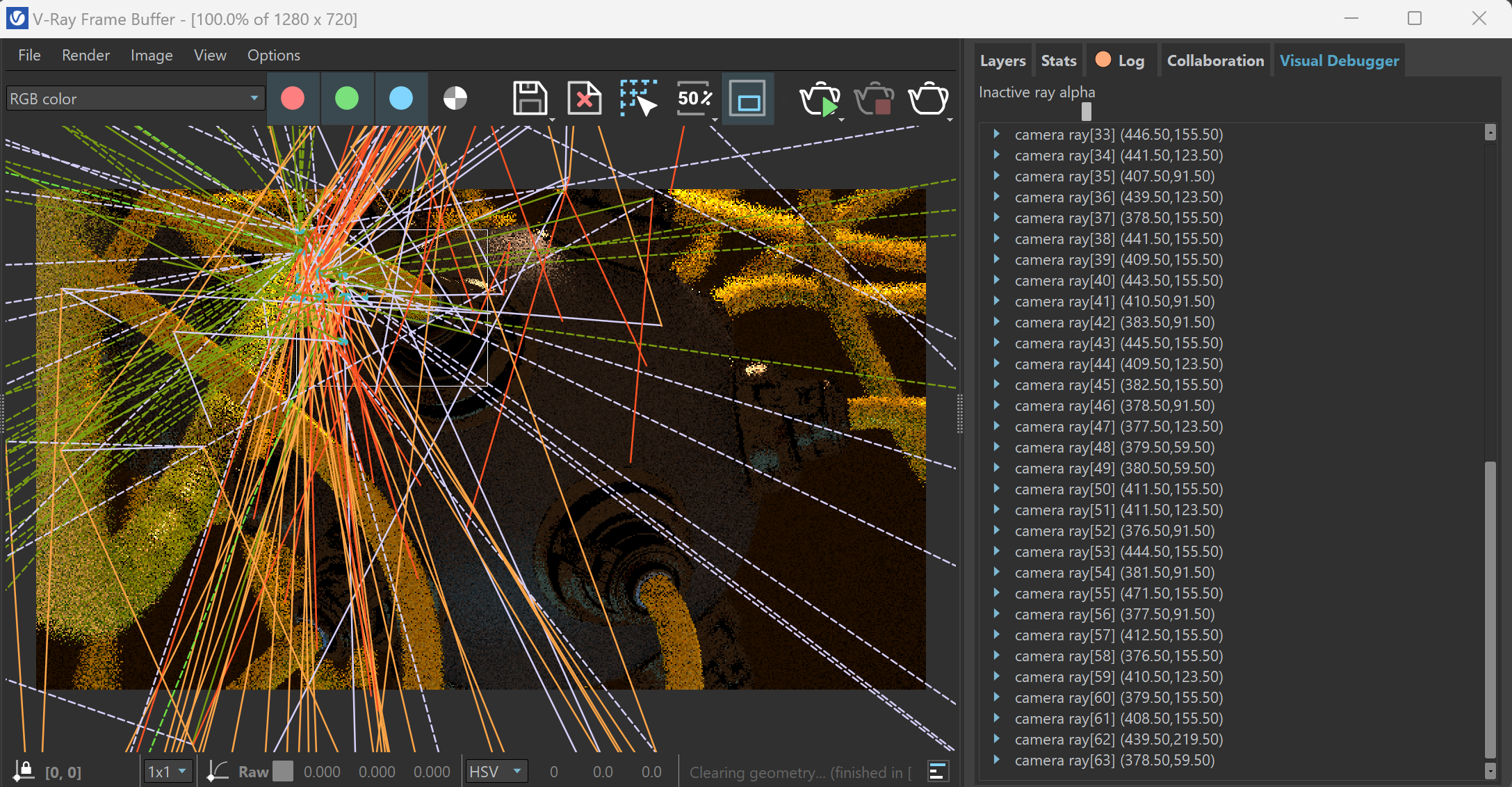Open the HSV color mode dropdown
The width and height of the screenshot is (1512, 787).
[496, 772]
